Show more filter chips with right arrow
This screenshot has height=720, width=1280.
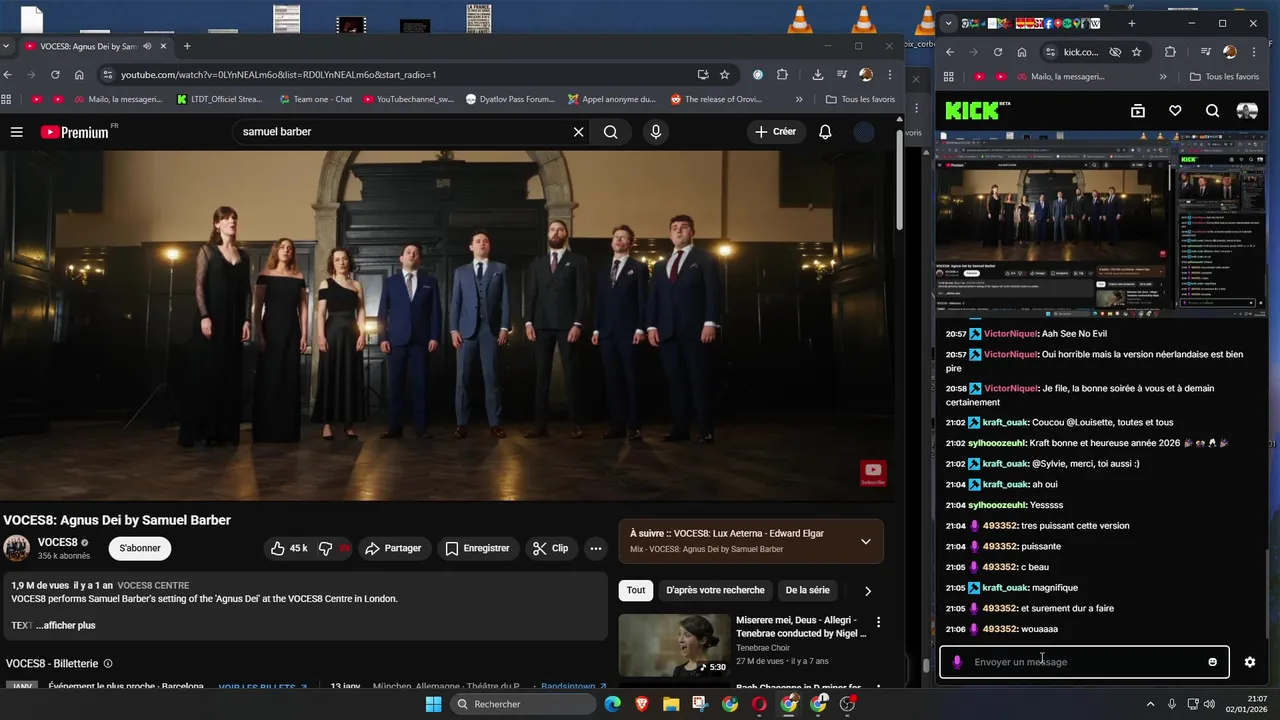click(867, 591)
